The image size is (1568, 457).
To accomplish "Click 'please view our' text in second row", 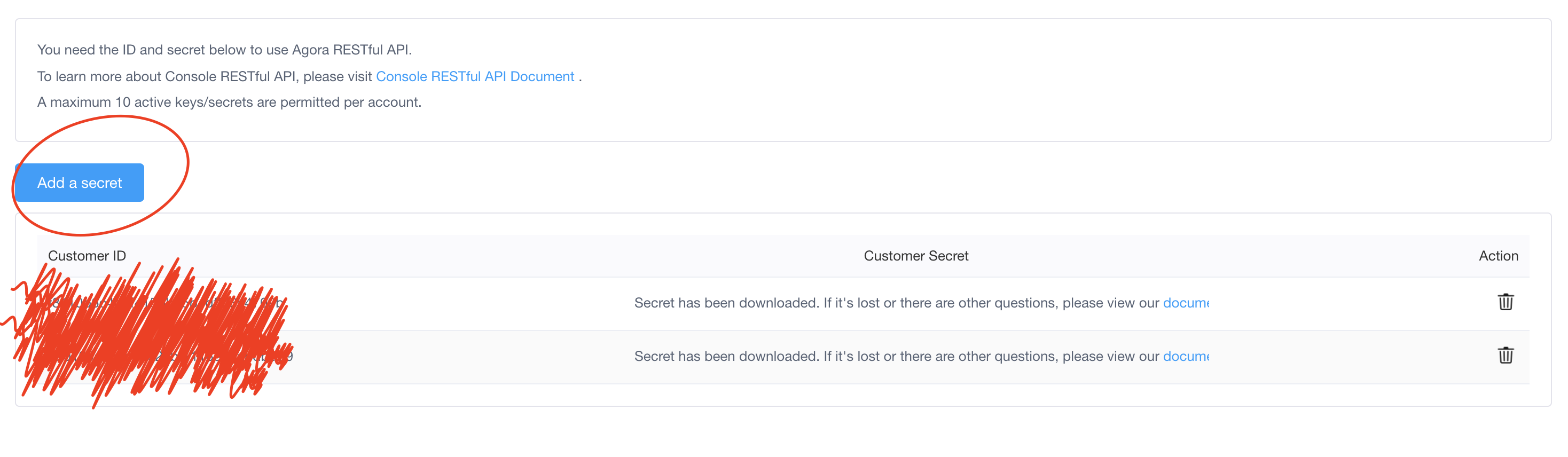I will [1110, 357].
